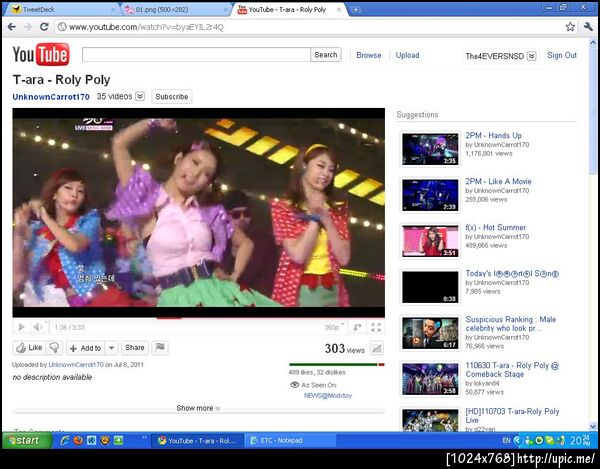The height and width of the screenshot is (469, 600).
Task: Open Suspicious Ranking : Male celebrity video
Action: click(510, 324)
